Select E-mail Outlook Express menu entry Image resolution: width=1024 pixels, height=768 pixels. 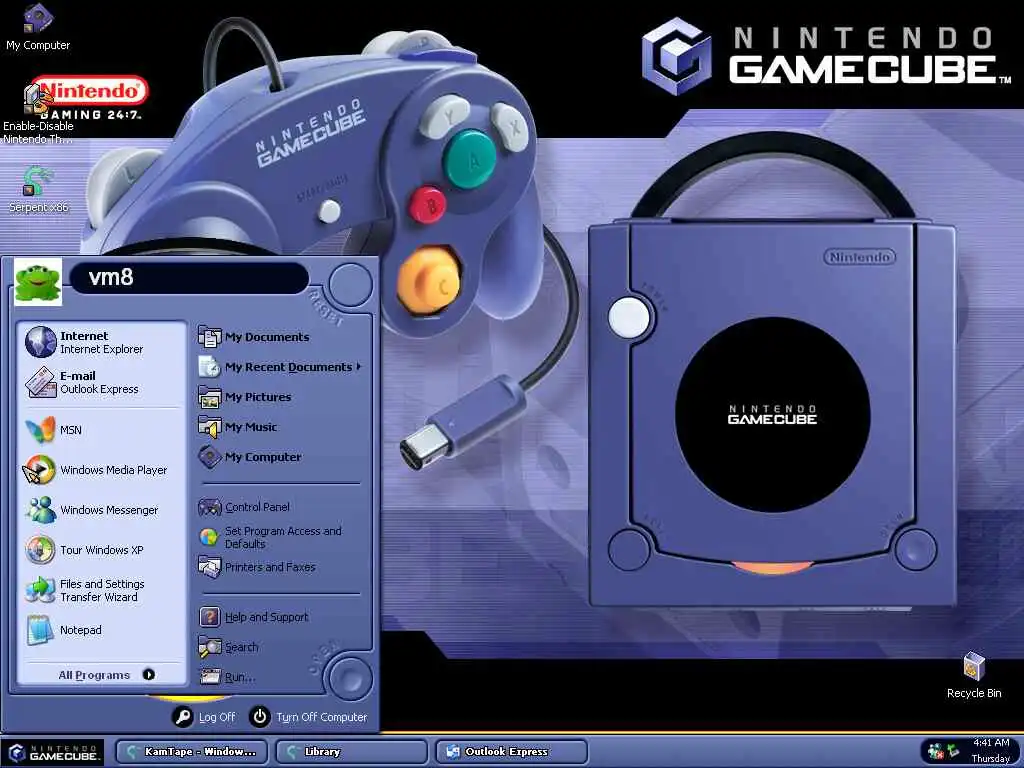(x=103, y=382)
